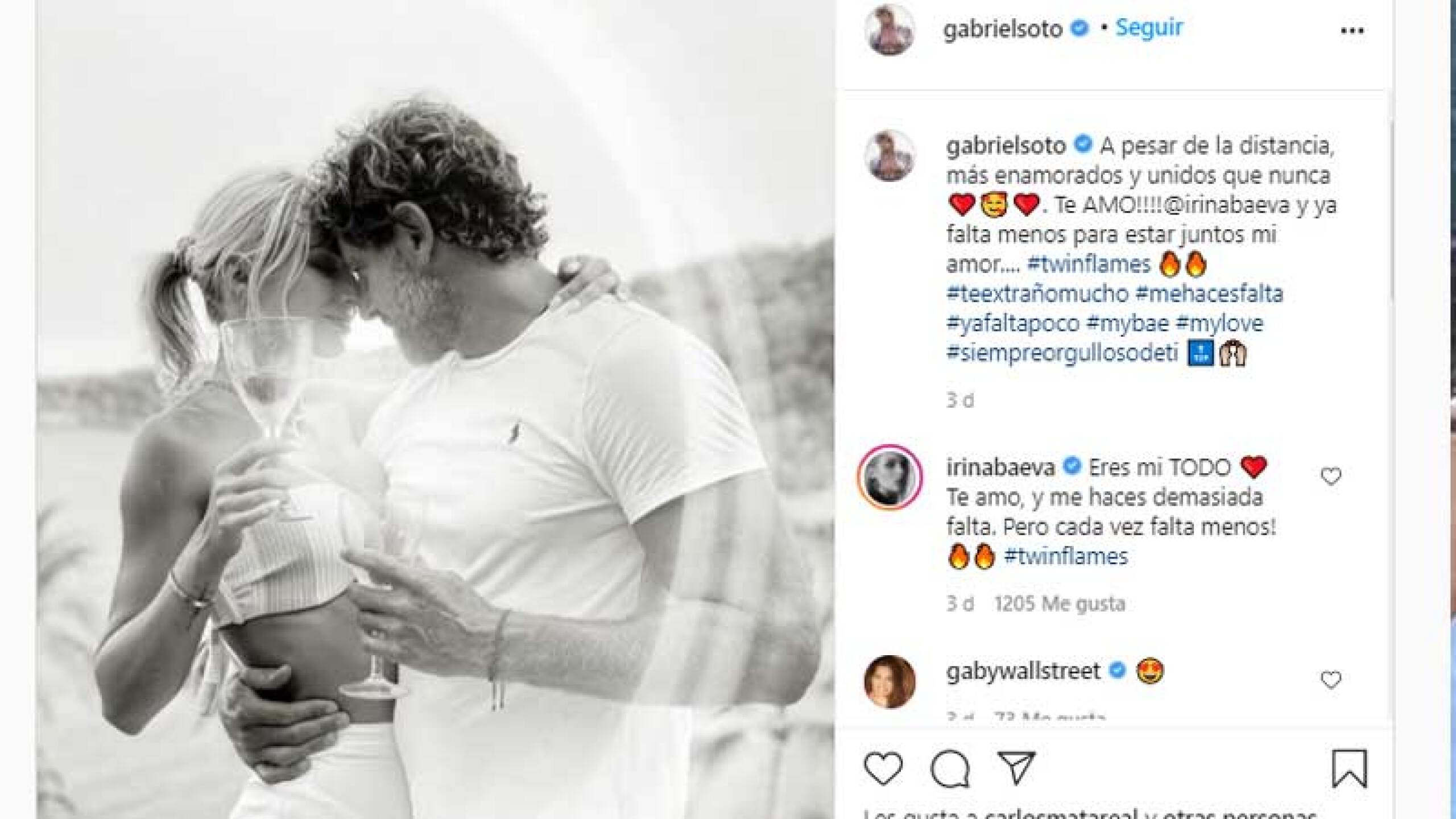View irinabaeva's story avatar ring
Image resolution: width=1456 pixels, height=819 pixels.
(890, 477)
